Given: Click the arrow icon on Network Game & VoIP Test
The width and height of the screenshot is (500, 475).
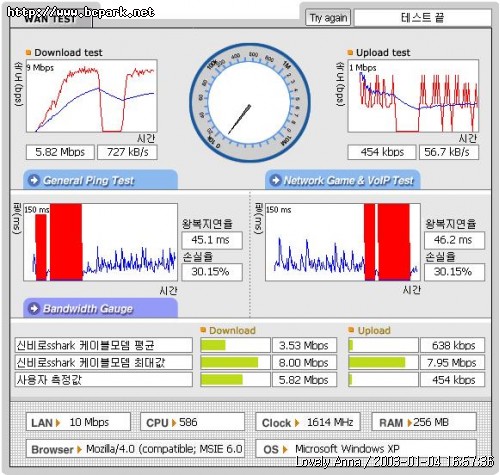Looking at the screenshot, I should coord(275,180).
